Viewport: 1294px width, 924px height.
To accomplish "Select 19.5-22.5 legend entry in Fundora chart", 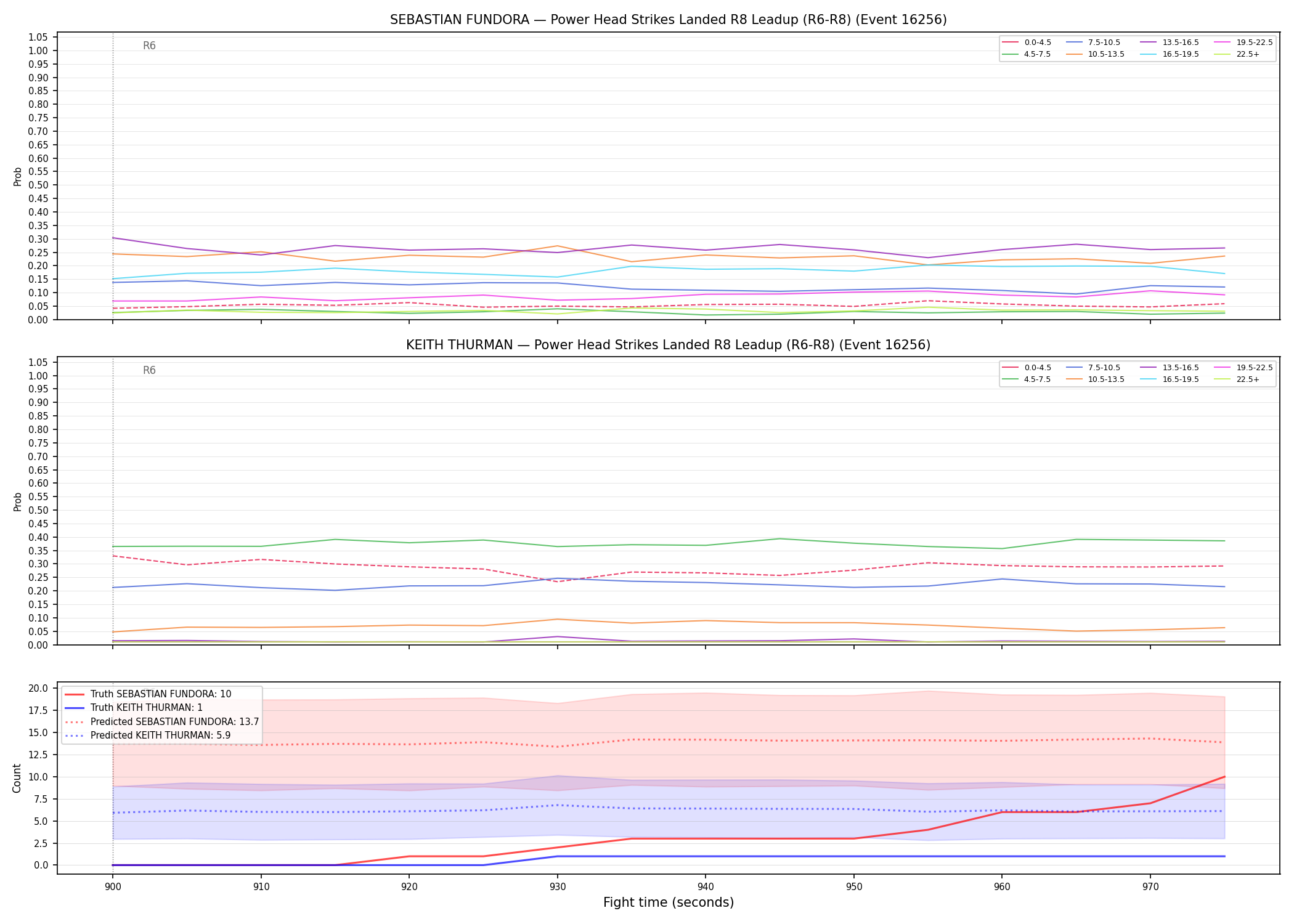I will point(1243,43).
